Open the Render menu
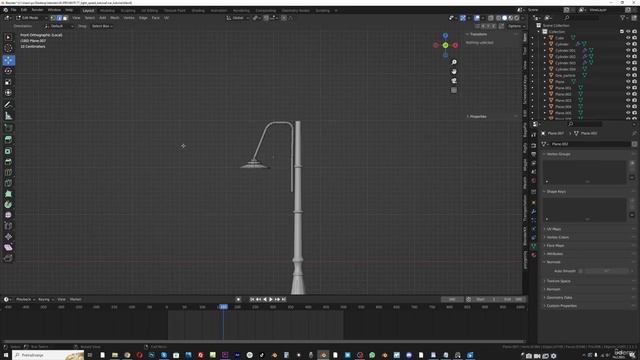Screen dimensions: 640x360 tap(37, 10)
